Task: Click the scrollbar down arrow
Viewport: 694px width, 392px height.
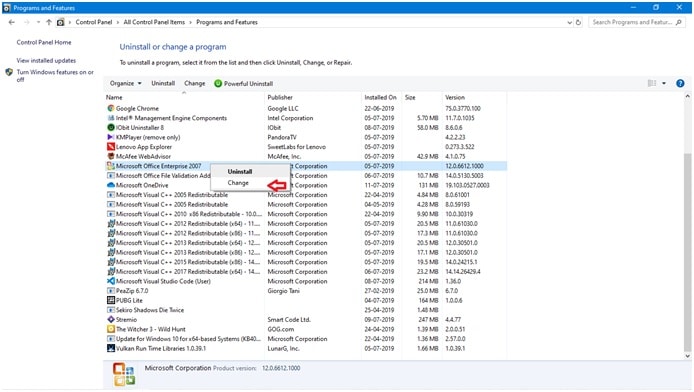Action: coord(687,356)
